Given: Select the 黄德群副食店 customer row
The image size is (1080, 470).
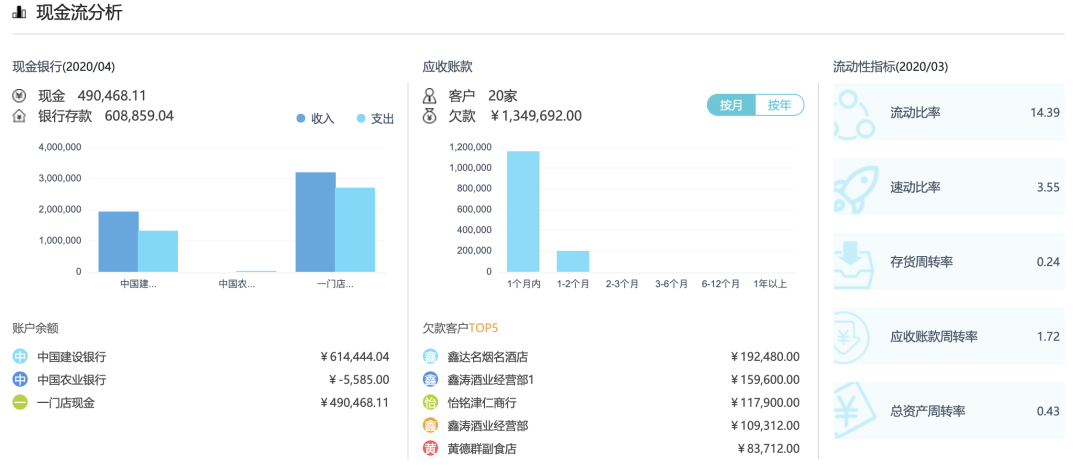Looking at the screenshot, I should coord(612,449).
